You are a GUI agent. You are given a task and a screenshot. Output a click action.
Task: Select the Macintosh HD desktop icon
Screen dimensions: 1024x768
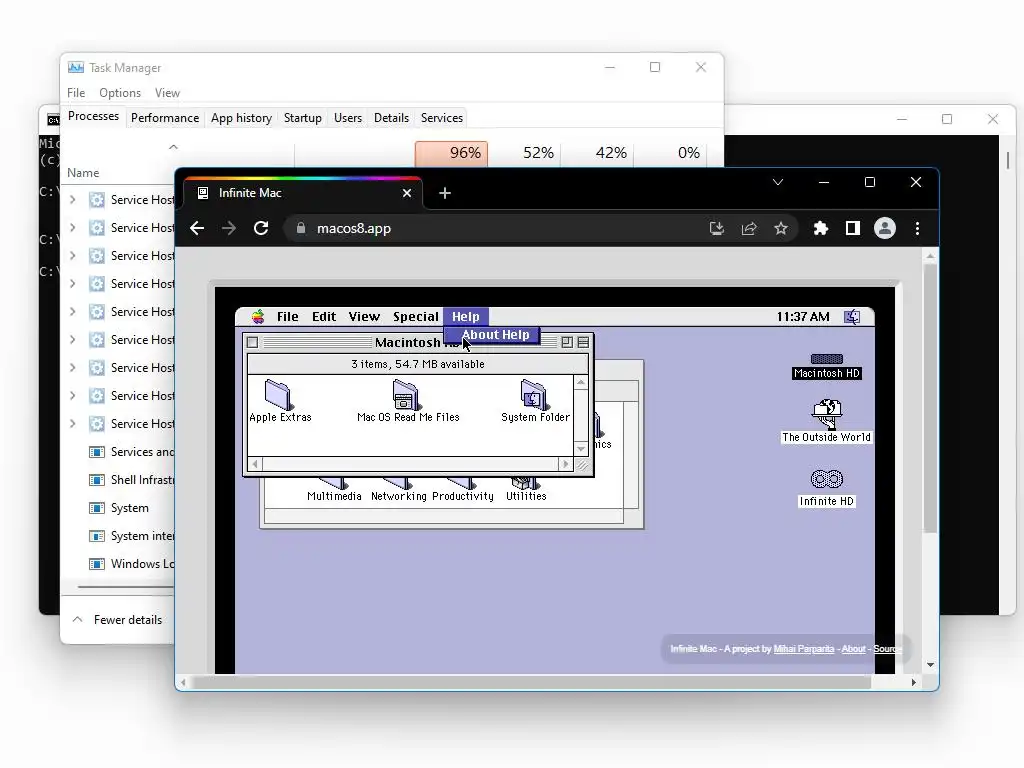[827, 366]
